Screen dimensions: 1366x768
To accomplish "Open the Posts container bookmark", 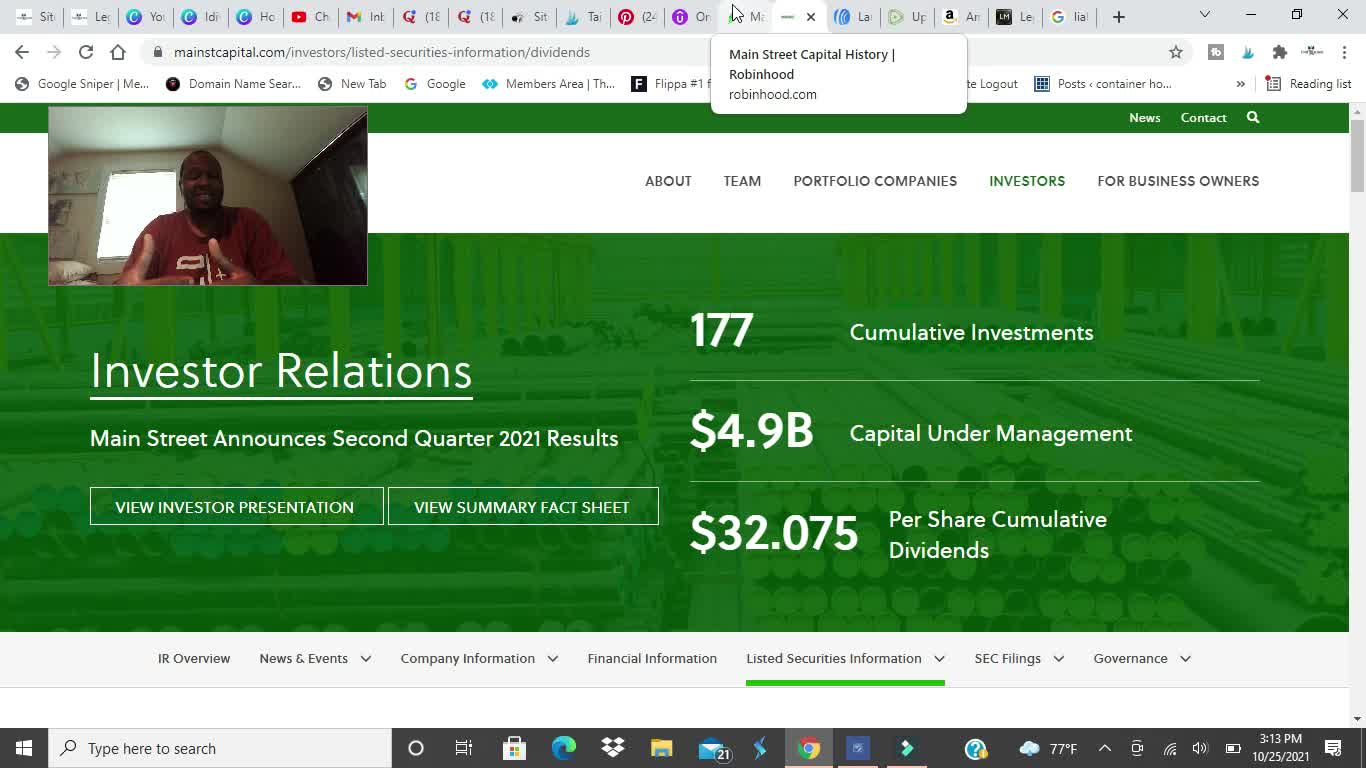I will click(1103, 84).
